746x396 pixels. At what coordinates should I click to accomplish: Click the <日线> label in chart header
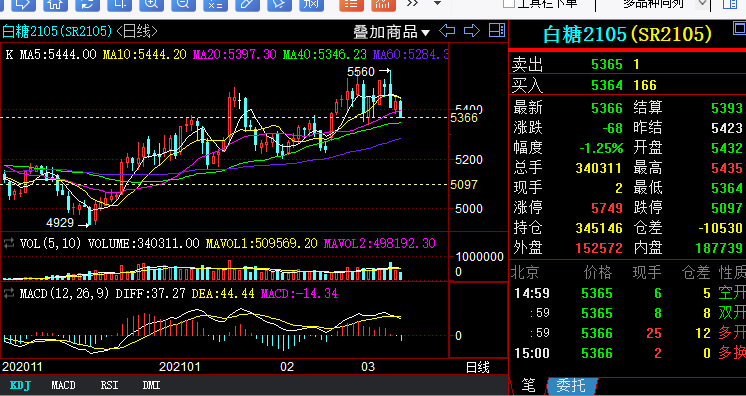137,31
